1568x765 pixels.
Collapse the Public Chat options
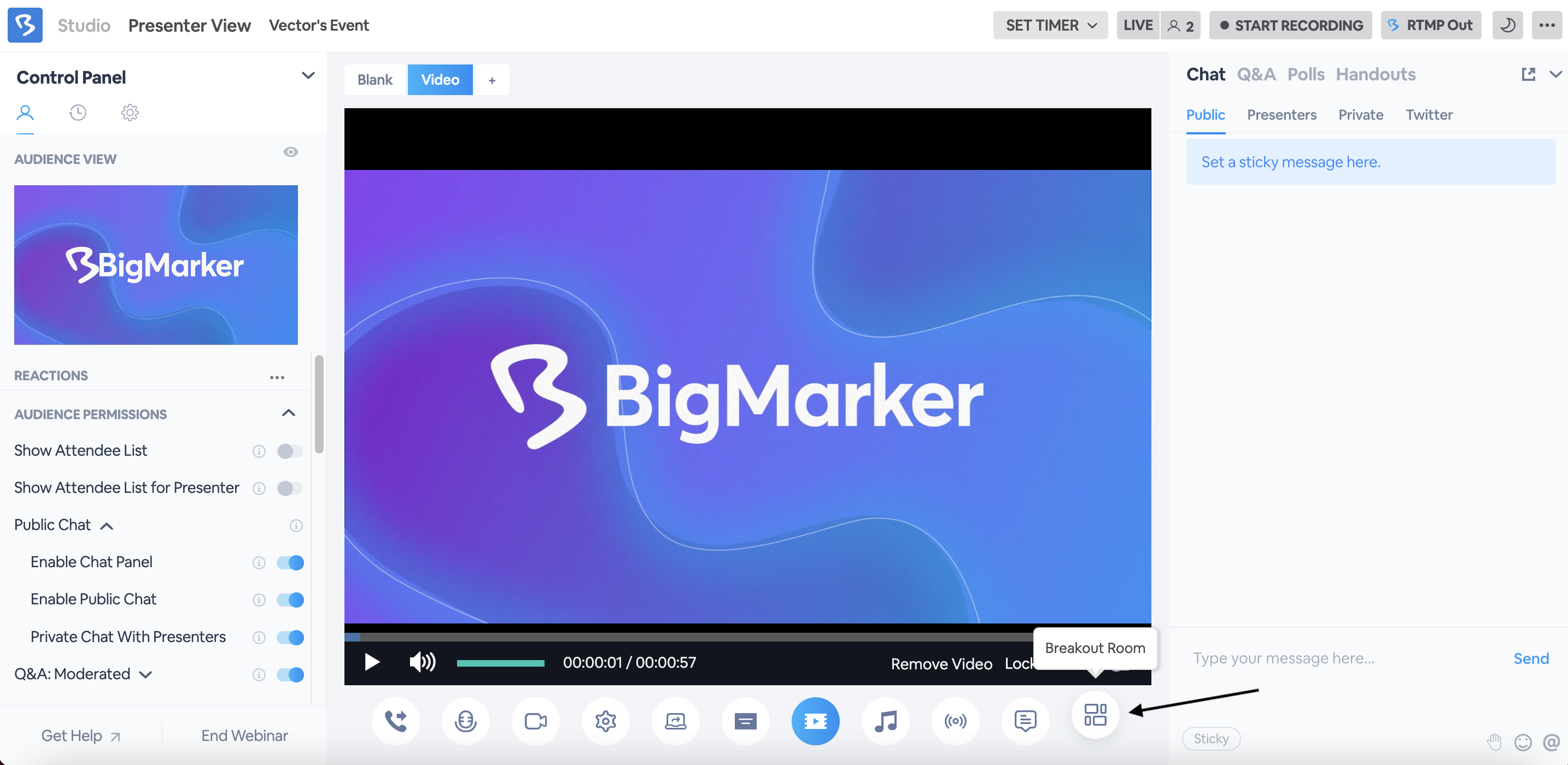[x=107, y=526]
